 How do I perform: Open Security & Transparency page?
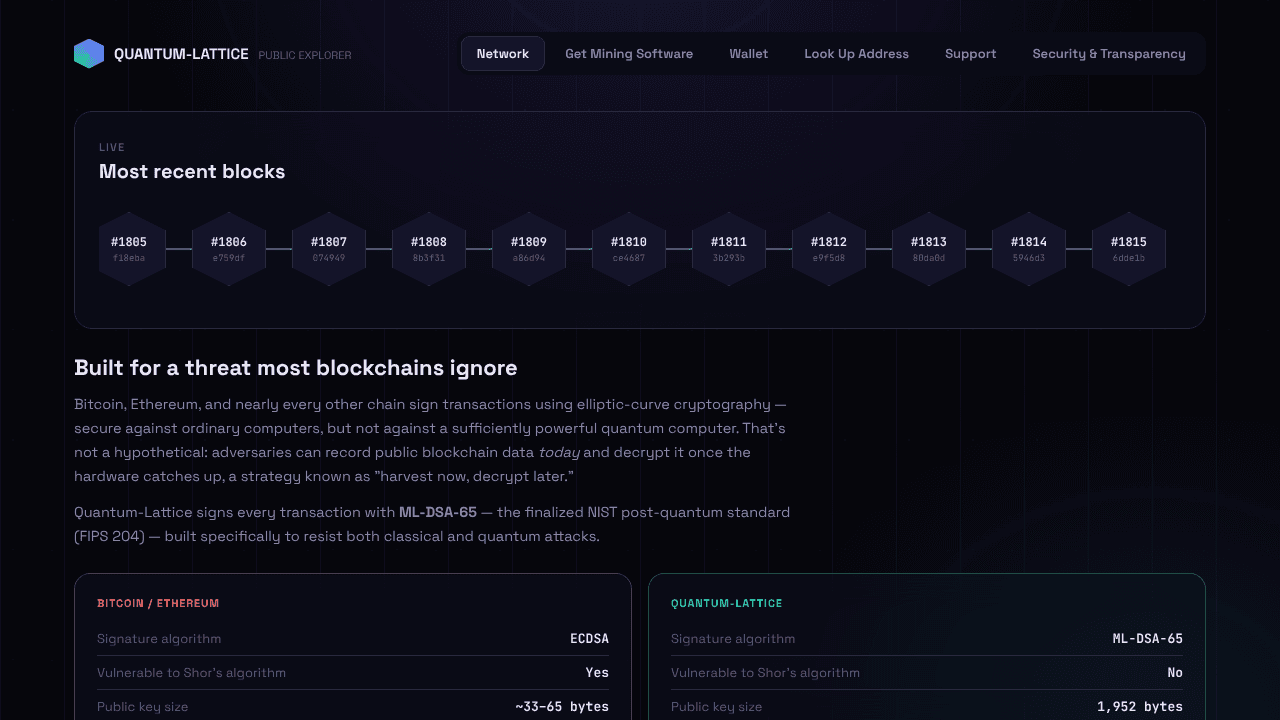point(1109,54)
